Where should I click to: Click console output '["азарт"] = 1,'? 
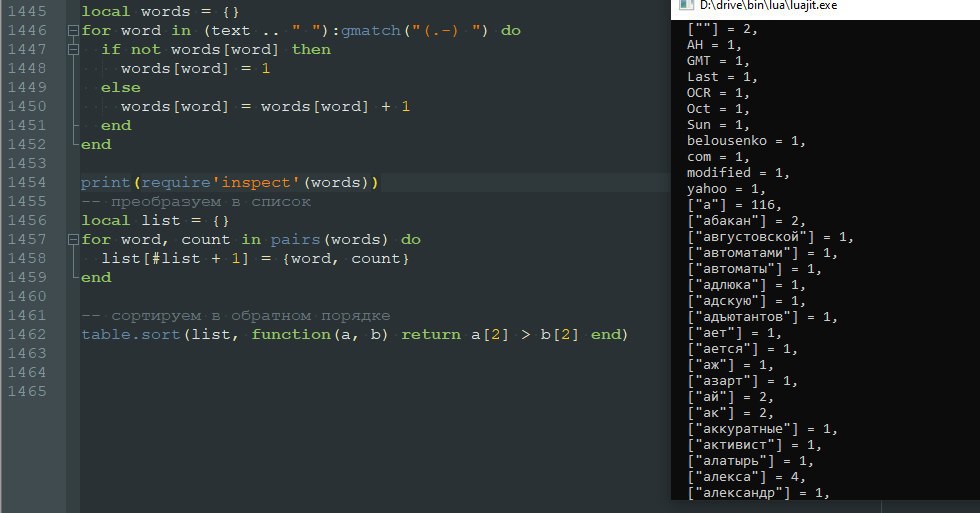tap(742, 381)
